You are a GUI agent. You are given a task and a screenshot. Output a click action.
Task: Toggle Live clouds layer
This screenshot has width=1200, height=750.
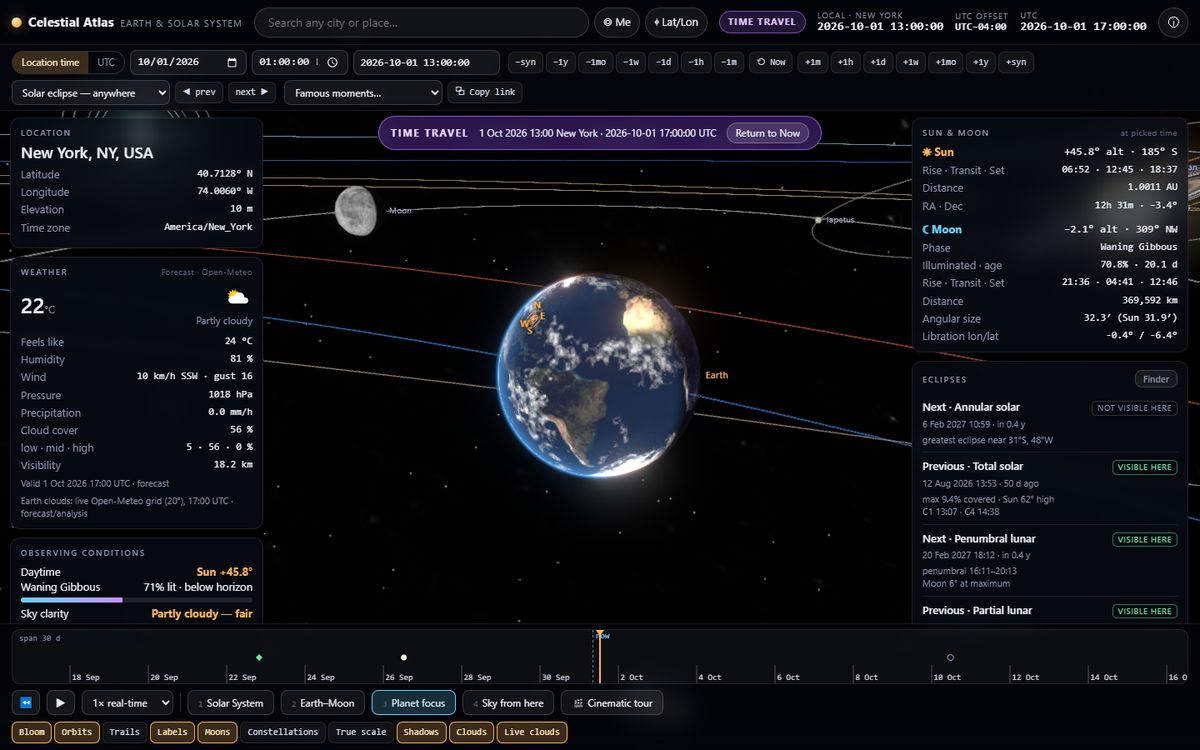pos(531,732)
